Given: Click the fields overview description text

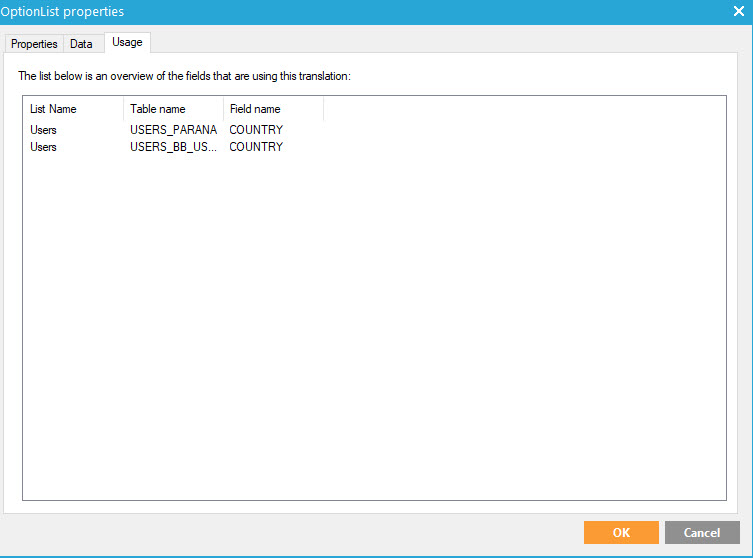Looking at the screenshot, I should coord(184,76).
